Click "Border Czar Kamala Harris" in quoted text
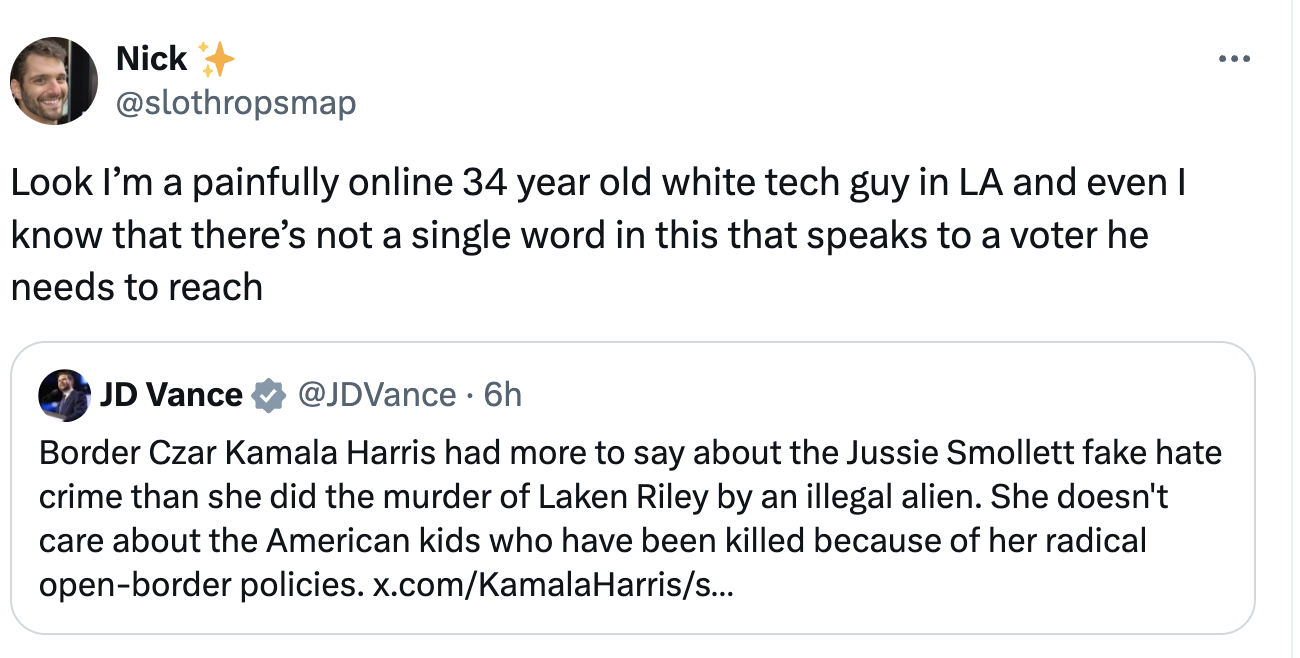1300x658 pixels. tap(238, 453)
